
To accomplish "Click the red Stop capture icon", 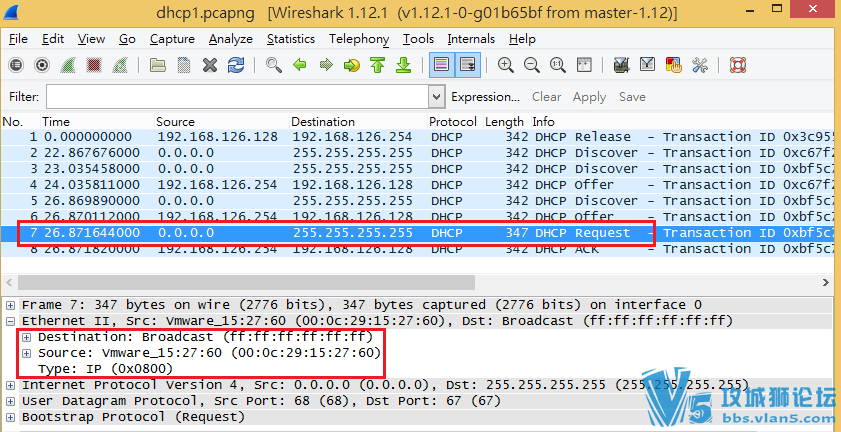I will pos(93,65).
